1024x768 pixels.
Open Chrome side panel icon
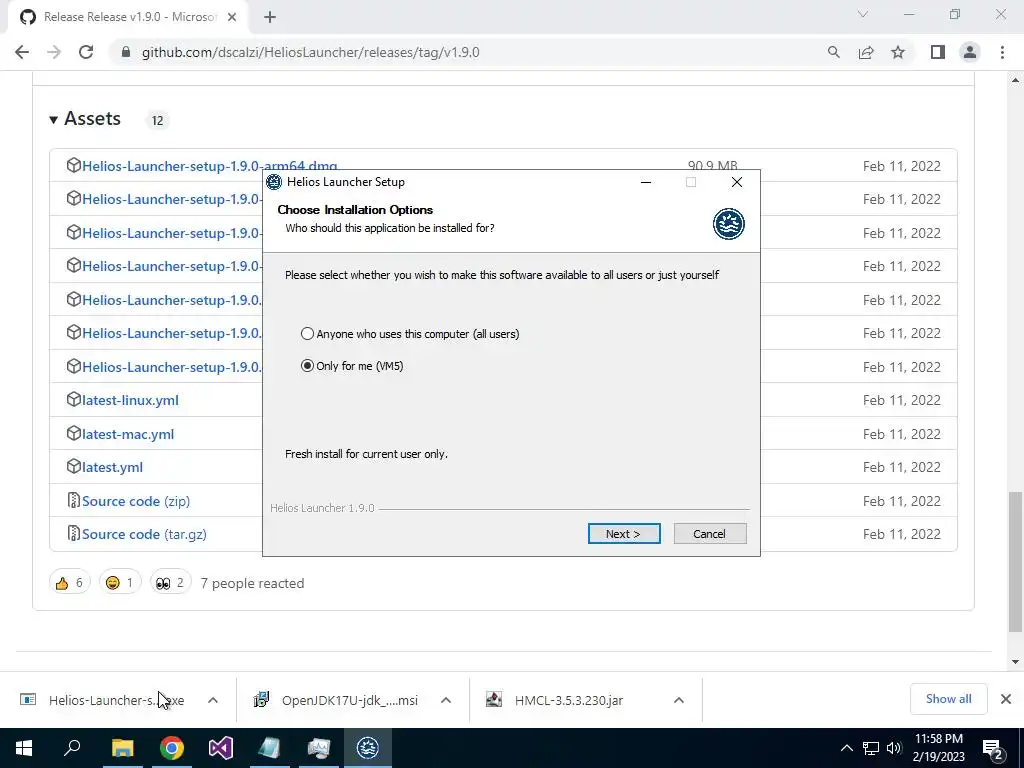938,52
